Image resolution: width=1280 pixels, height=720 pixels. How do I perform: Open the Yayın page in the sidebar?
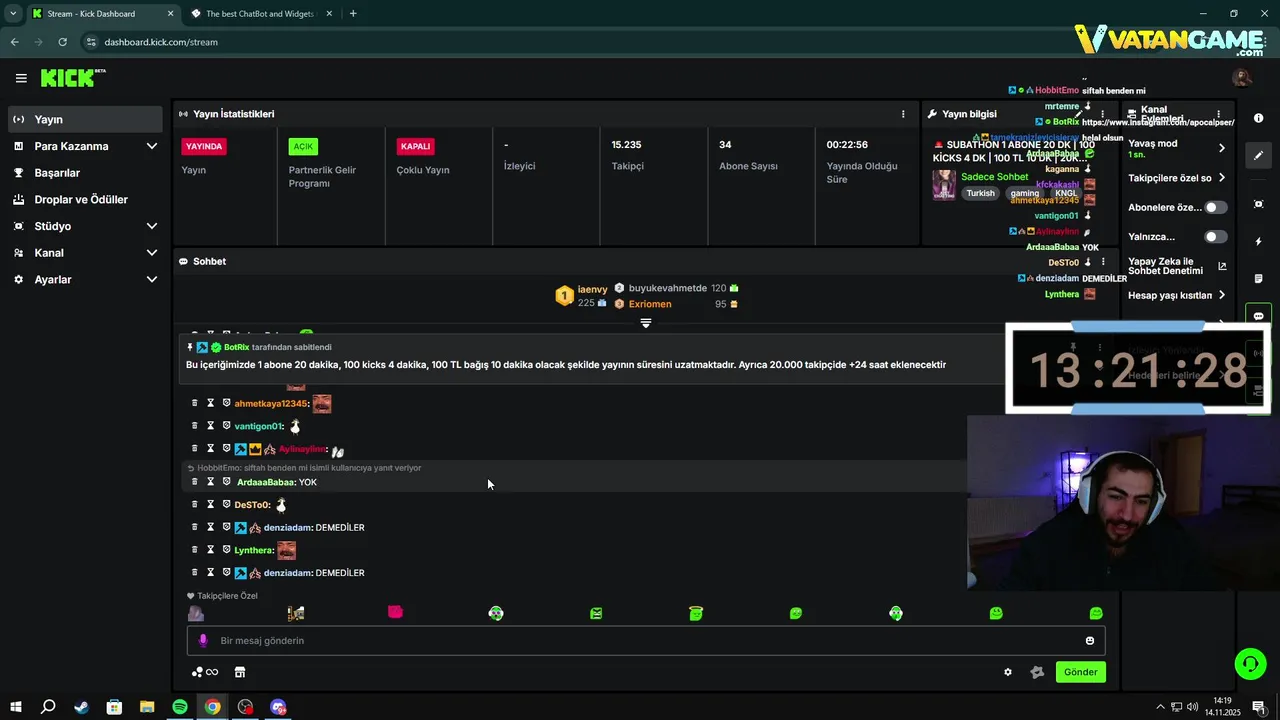click(x=85, y=119)
